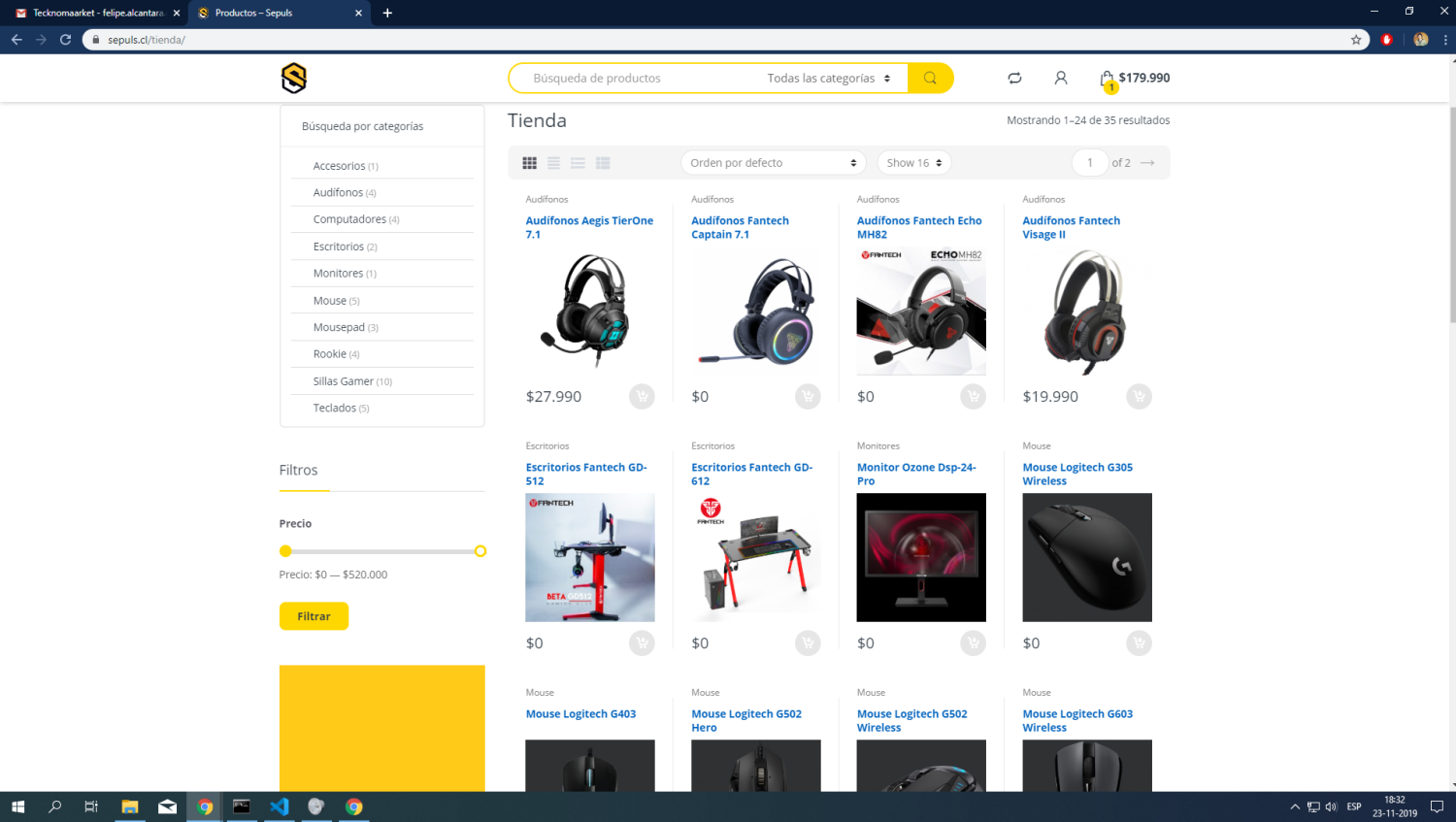Add Audifonos Fantech Captain 7.1 to cart

(808, 396)
